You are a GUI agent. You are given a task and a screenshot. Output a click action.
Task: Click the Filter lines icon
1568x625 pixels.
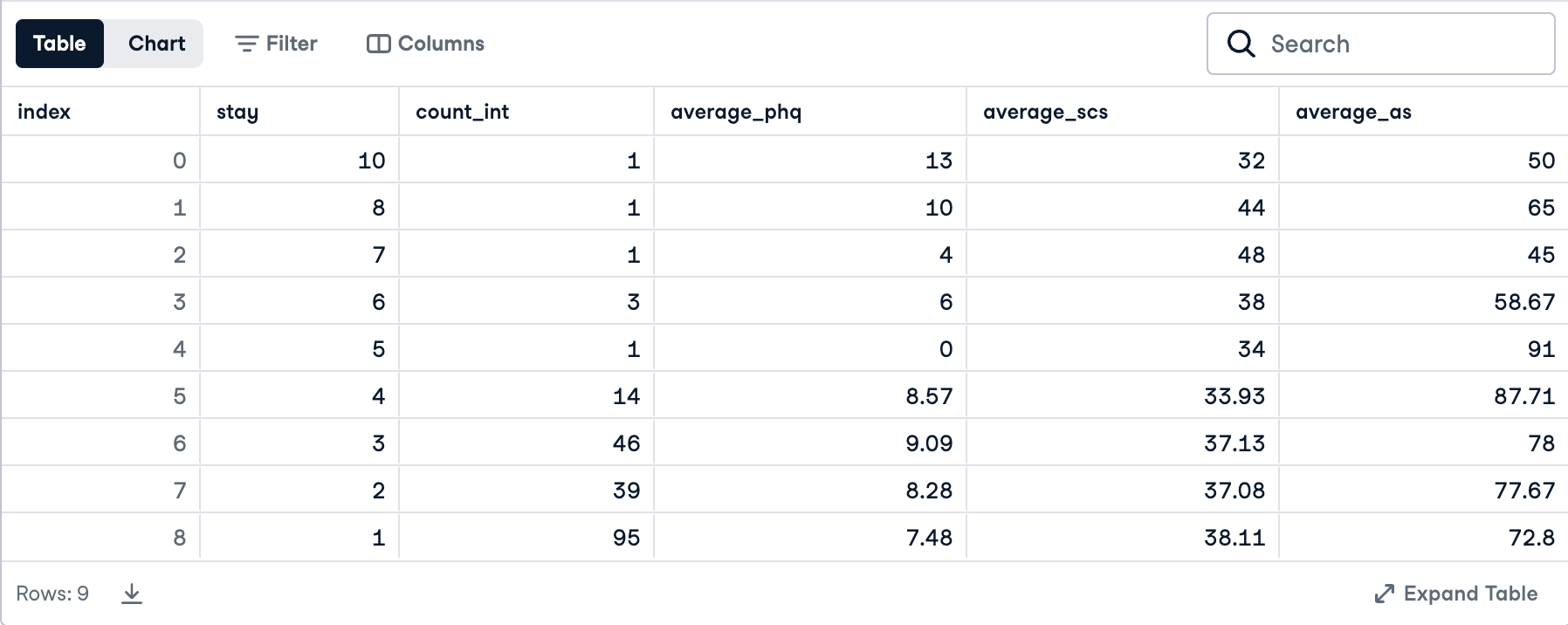click(247, 44)
